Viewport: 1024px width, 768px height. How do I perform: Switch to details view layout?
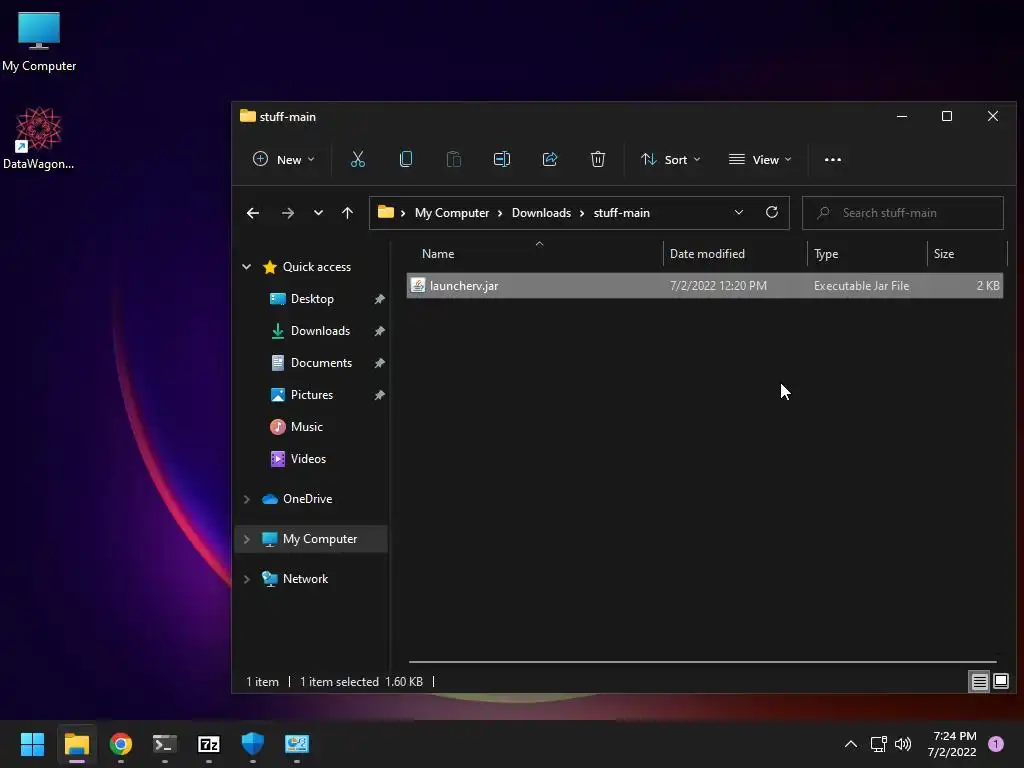(980, 682)
